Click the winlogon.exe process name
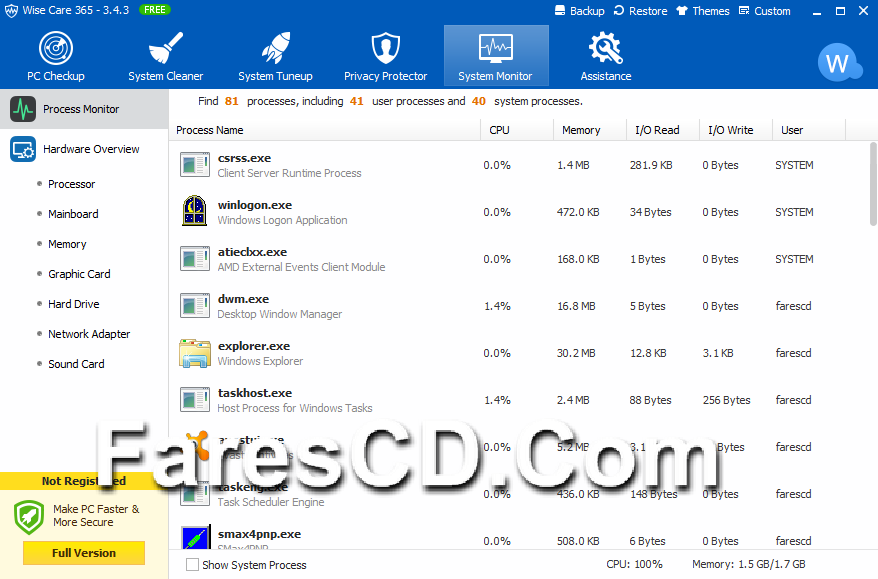This screenshot has width=878, height=579. pos(255,206)
